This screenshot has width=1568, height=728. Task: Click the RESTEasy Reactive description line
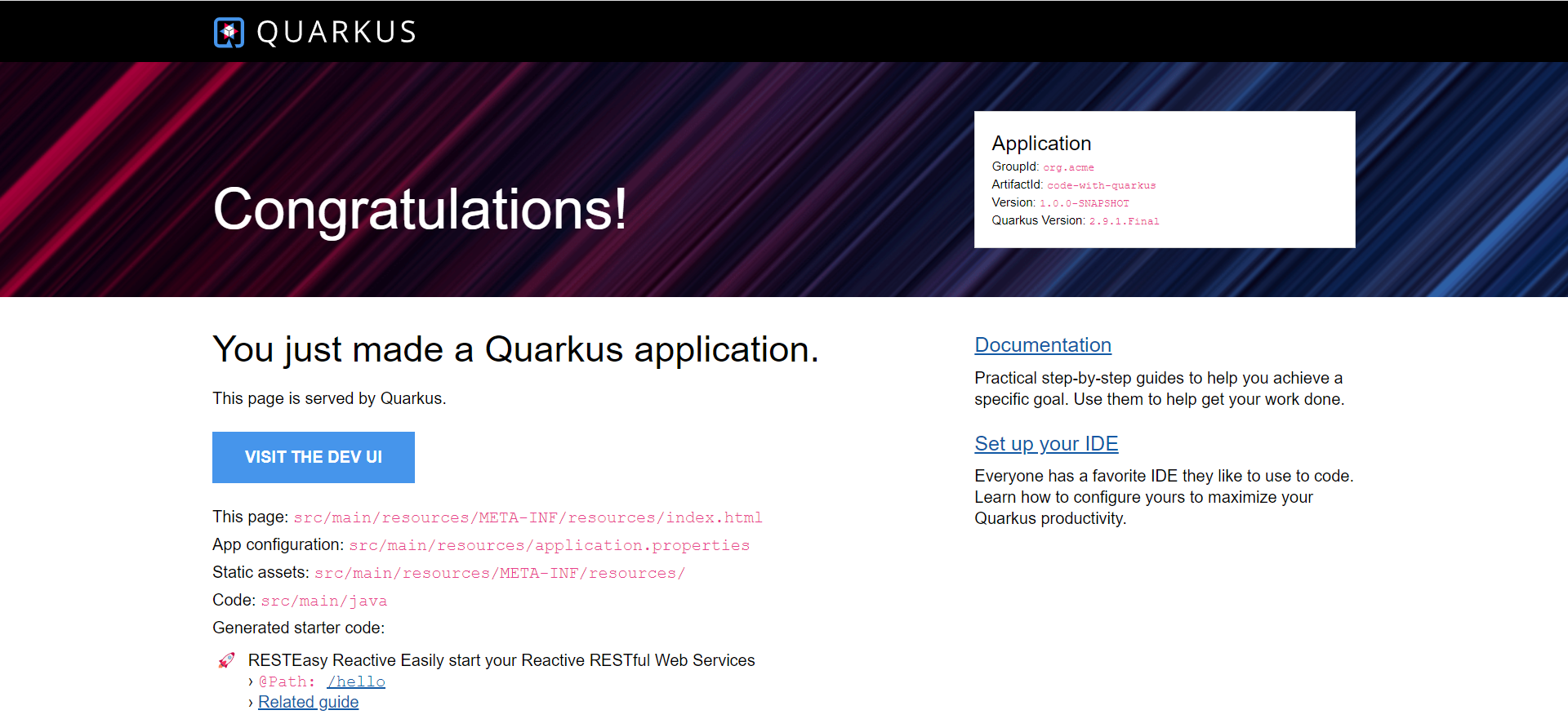point(501,660)
